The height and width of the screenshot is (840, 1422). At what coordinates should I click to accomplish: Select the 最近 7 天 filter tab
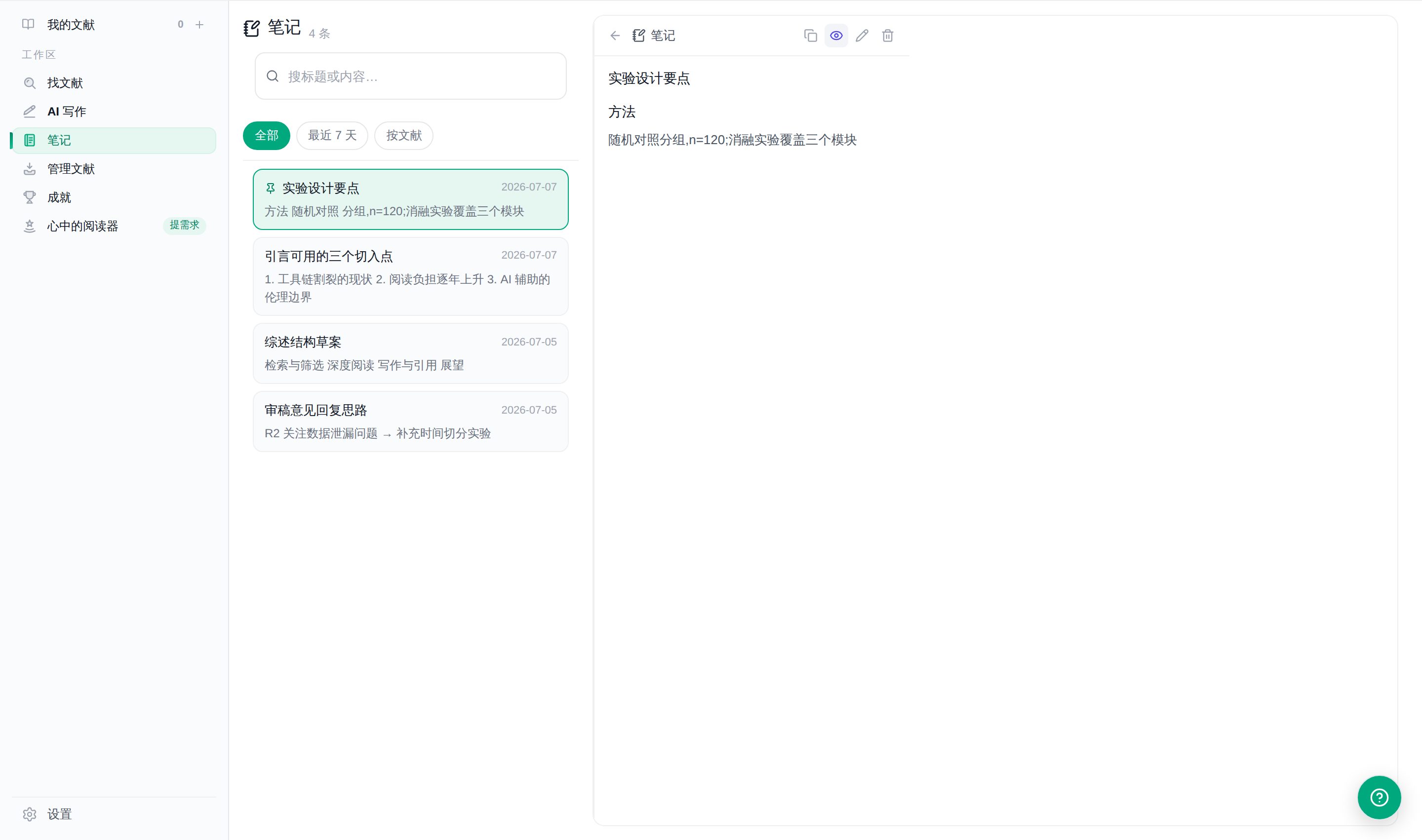332,135
